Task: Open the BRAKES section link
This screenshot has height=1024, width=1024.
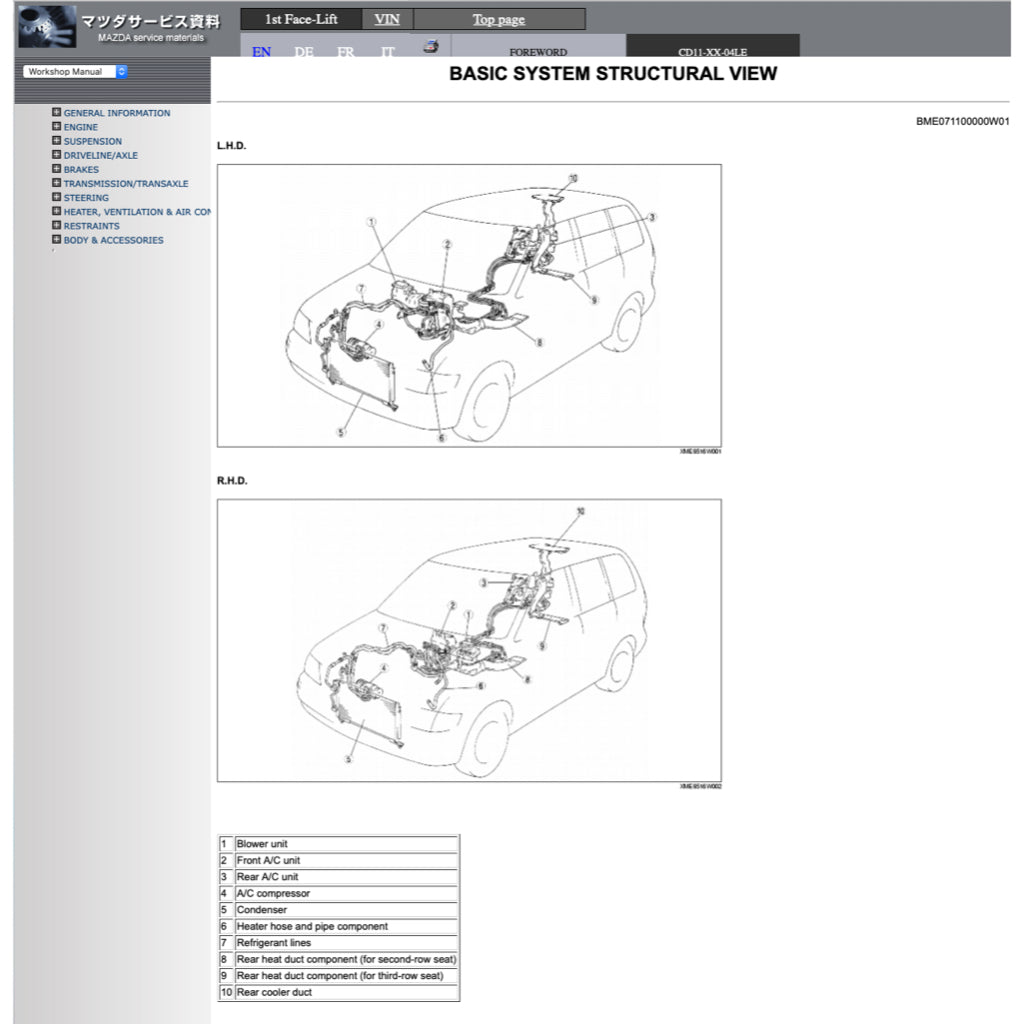Action: (81, 169)
